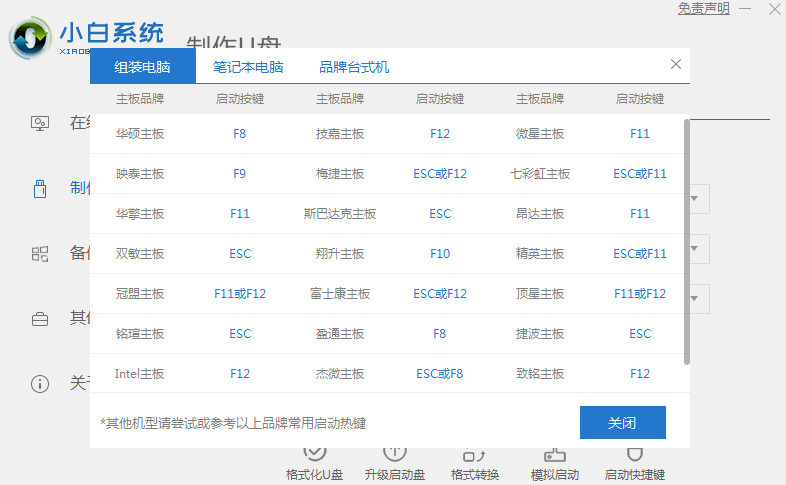Image resolution: width=786 pixels, height=485 pixels.
Task: Click the briefcase icon in sidebar
Action: (x=40, y=319)
